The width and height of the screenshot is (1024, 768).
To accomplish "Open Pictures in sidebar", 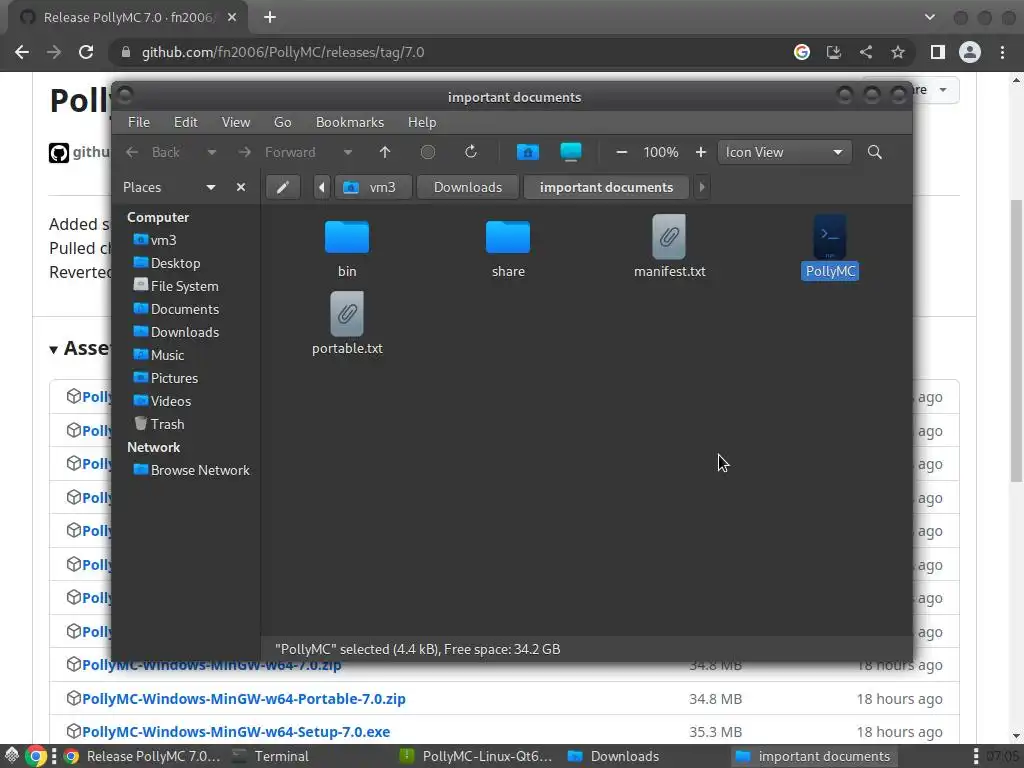I will click(x=166, y=378).
